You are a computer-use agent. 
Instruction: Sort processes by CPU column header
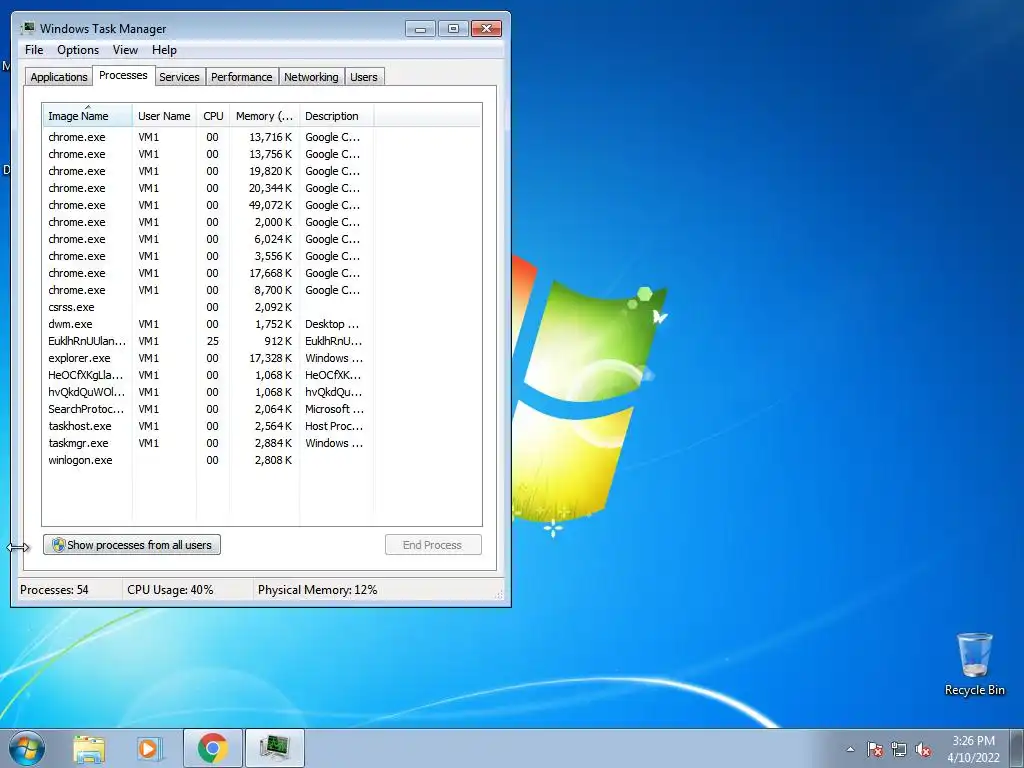point(213,116)
